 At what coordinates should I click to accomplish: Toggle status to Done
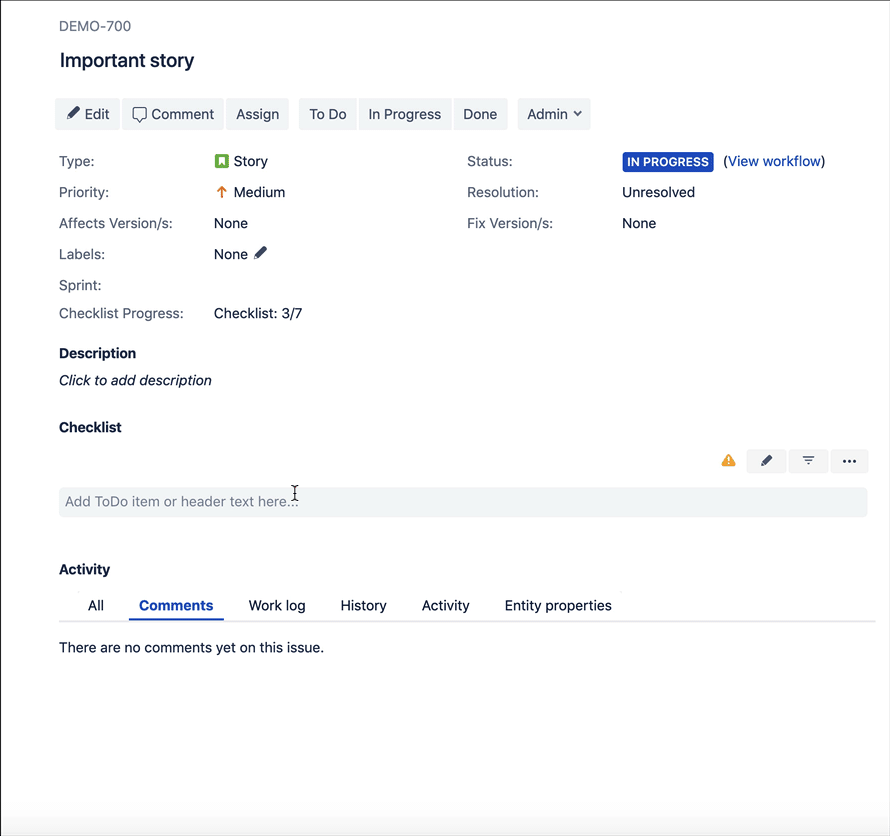480,114
